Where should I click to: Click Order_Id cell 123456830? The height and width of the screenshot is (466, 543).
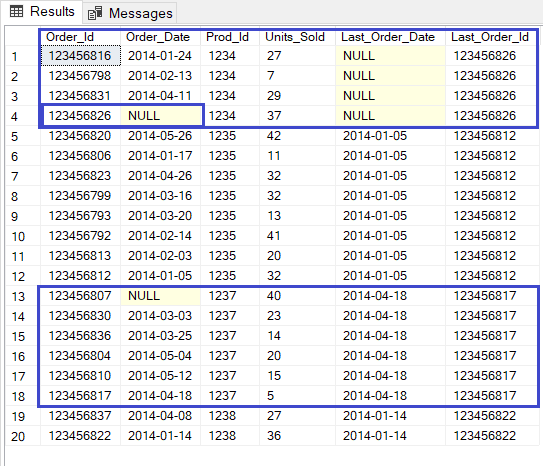[80, 316]
